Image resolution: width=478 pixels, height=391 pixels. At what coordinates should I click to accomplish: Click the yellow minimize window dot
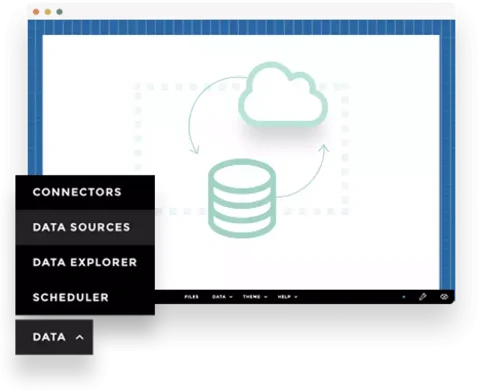(x=48, y=12)
